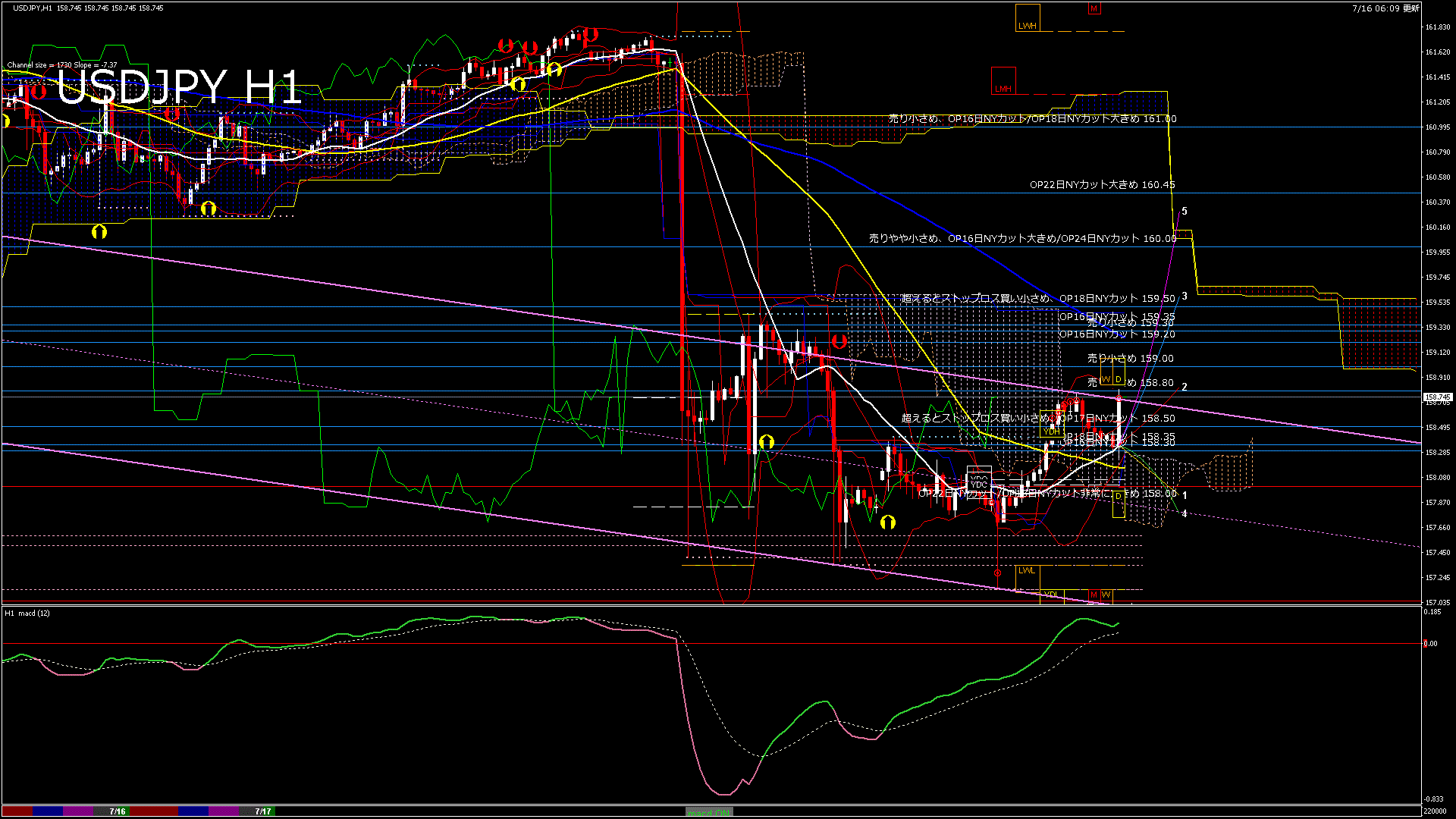
Task: Click the 7/16 06:09 更新 timestamp
Action: tap(1385, 8)
